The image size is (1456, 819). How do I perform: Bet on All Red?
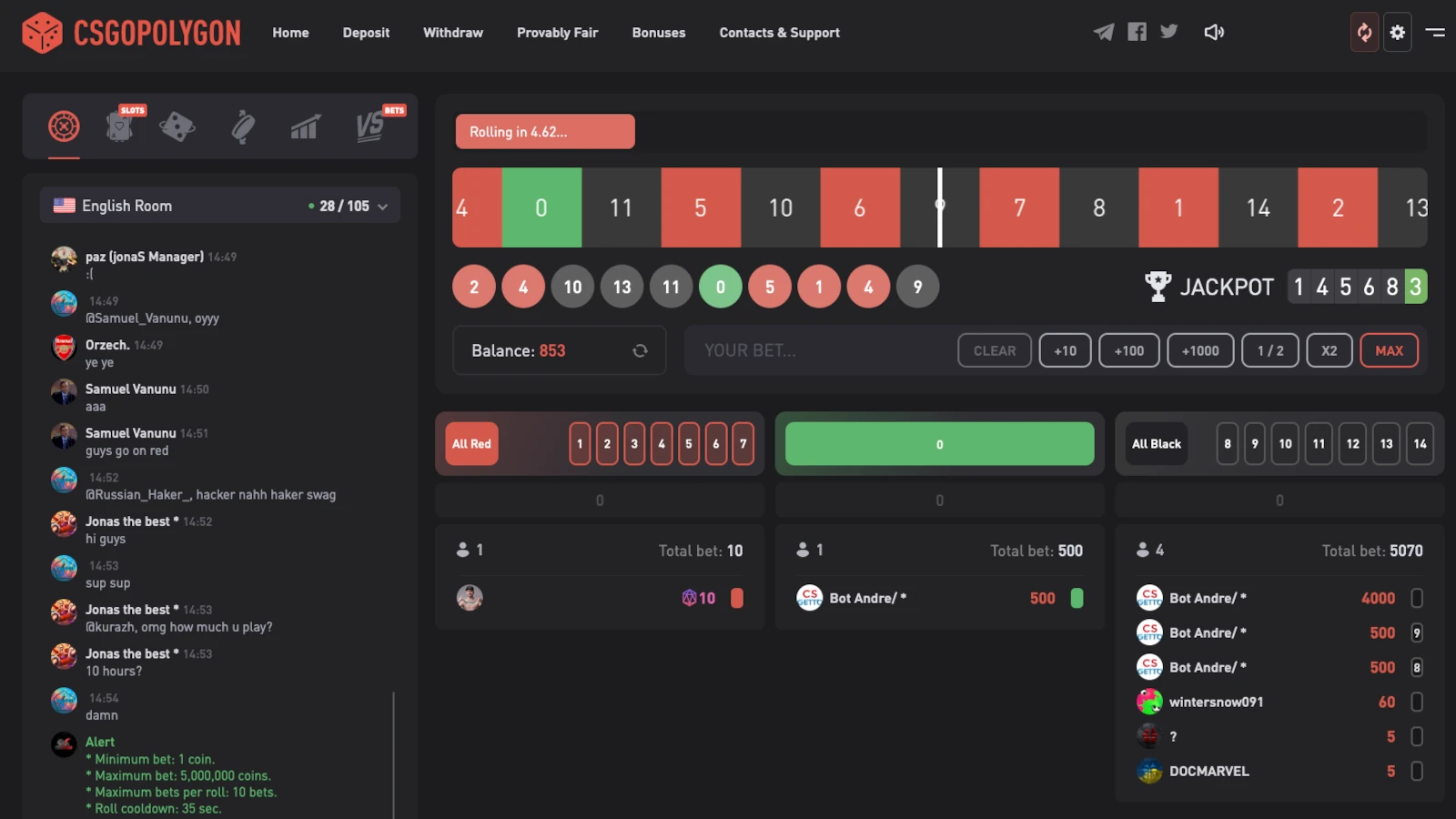point(471,444)
